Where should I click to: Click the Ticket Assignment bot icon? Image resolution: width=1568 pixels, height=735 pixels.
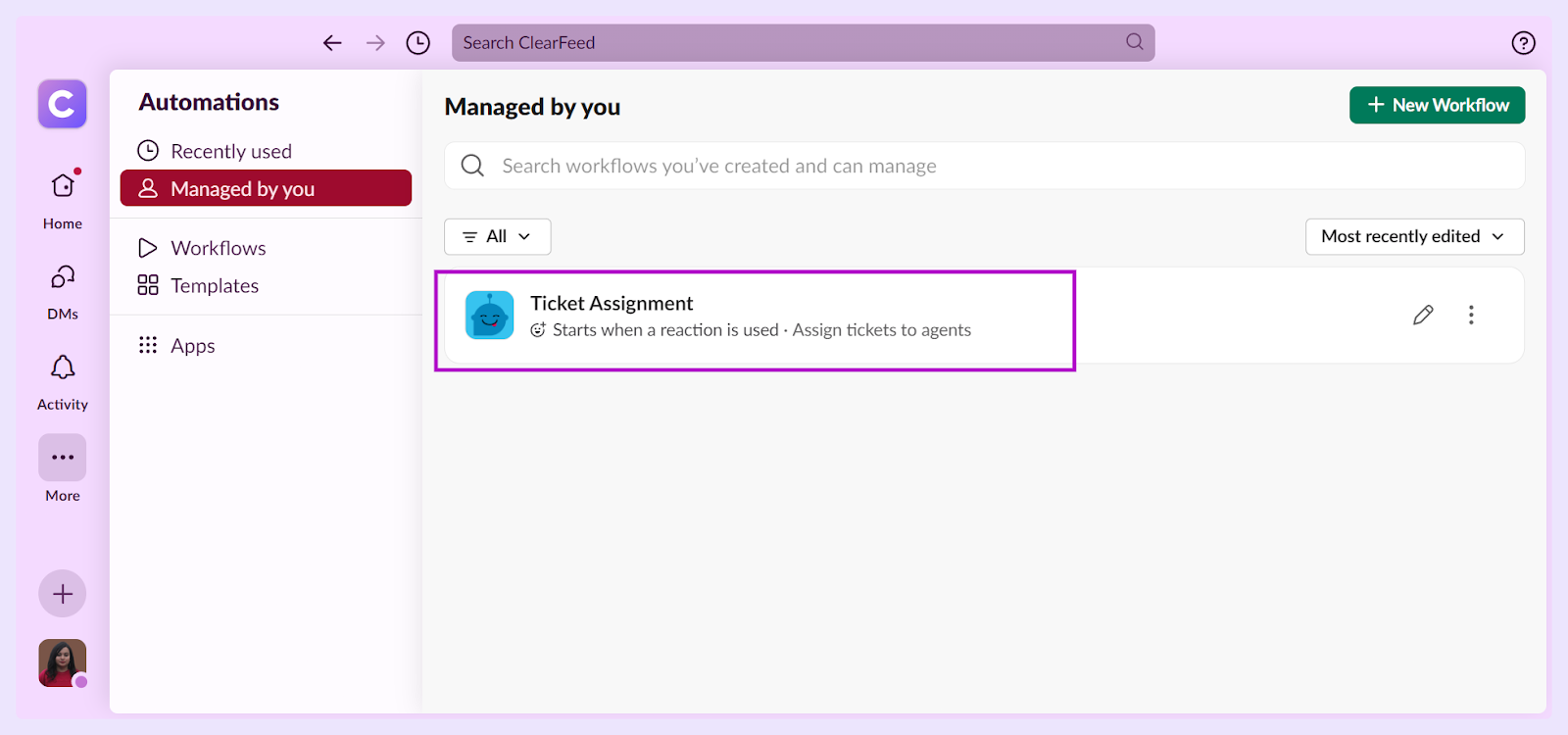click(489, 315)
